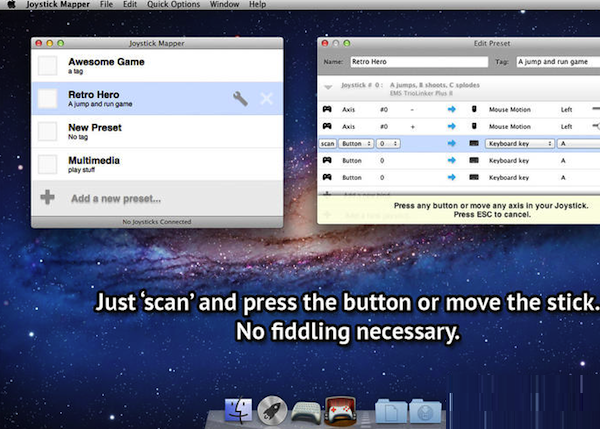600x429 pixels.
Task: Click the plus icon beside Add a new preset
Action: click(x=47, y=197)
